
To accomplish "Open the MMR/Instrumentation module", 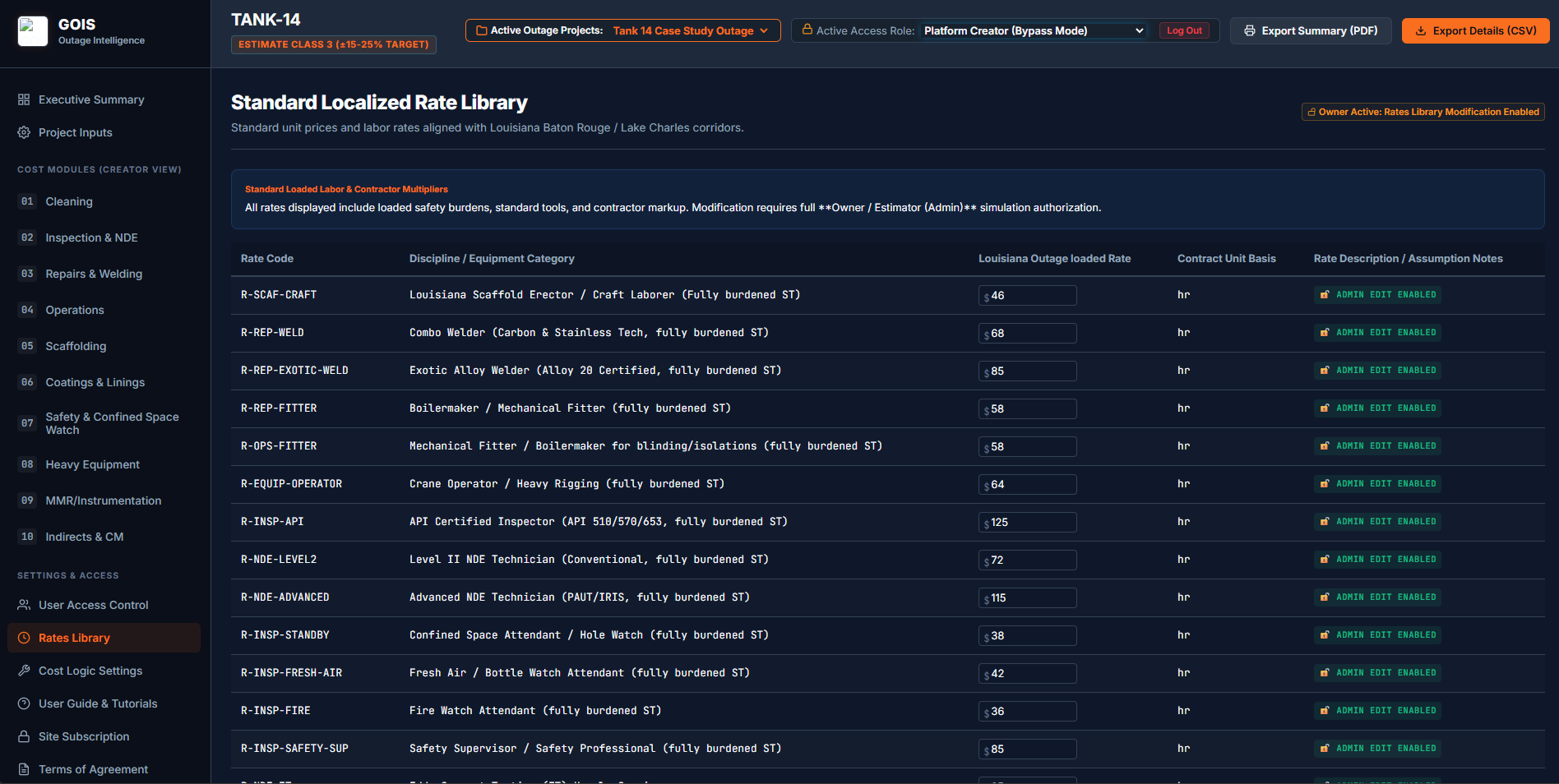I will (x=104, y=500).
